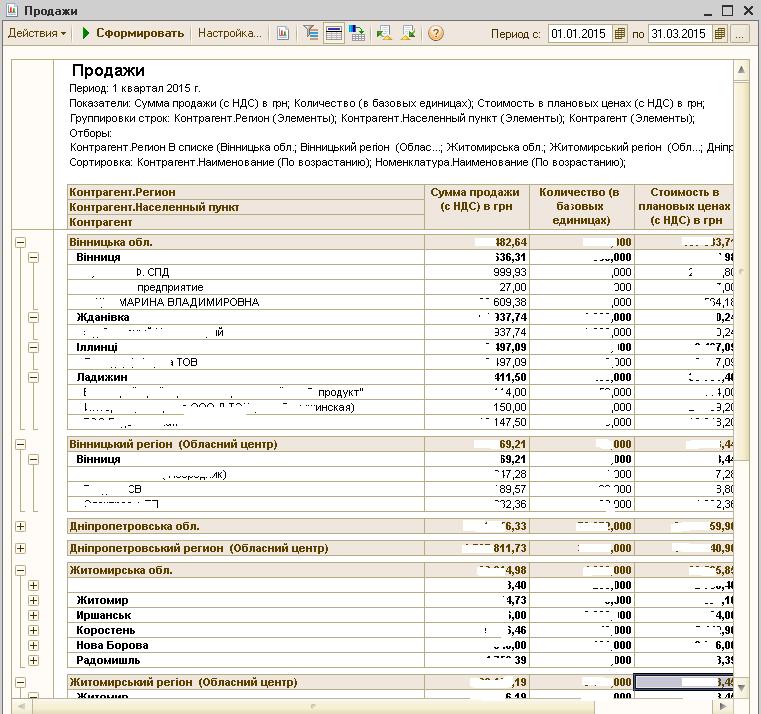Select the Сумма продажи (с НДС) column header
The height and width of the screenshot is (714, 761).
(477, 207)
